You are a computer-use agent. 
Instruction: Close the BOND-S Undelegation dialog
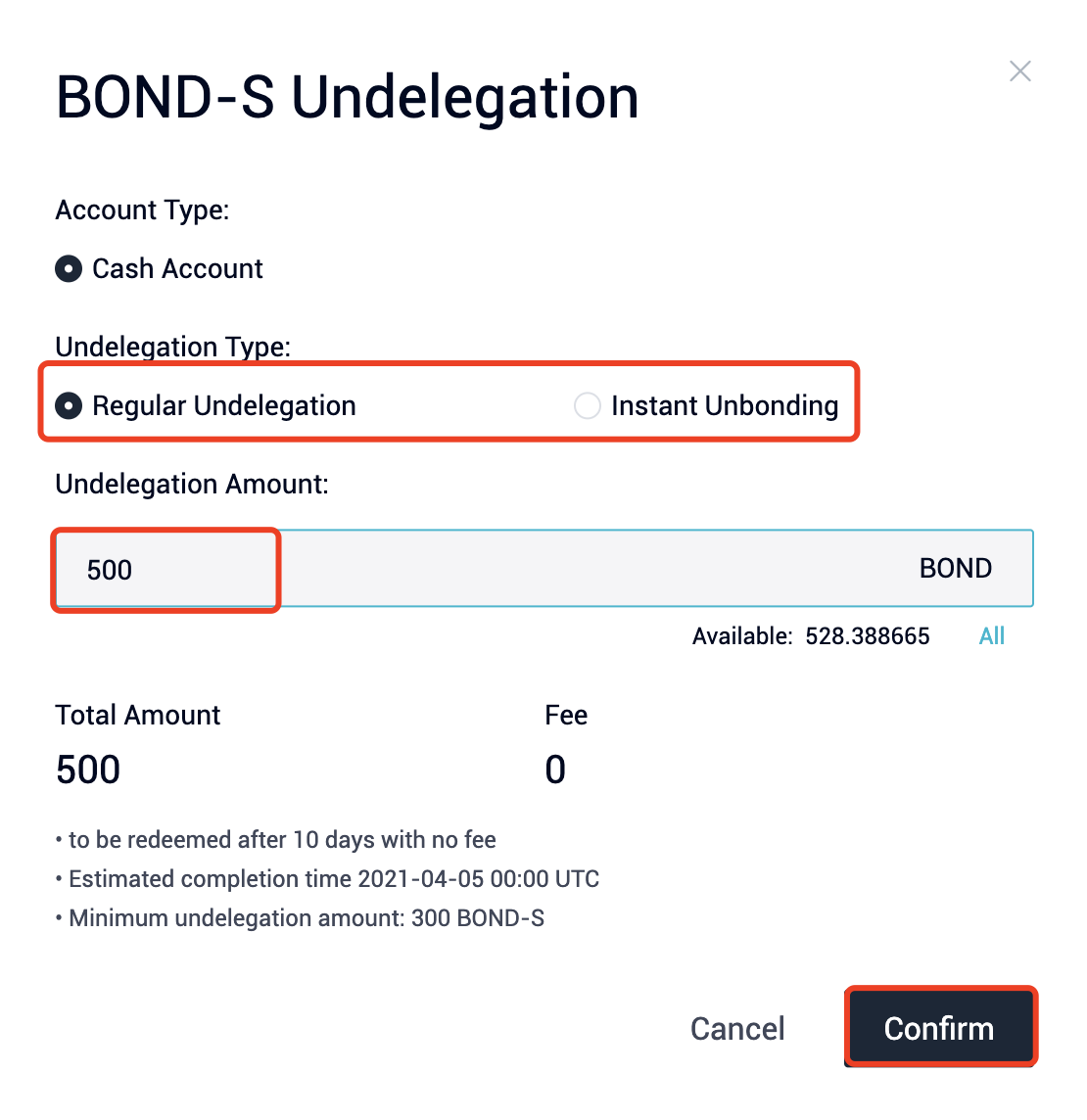pyautogui.click(x=1019, y=71)
